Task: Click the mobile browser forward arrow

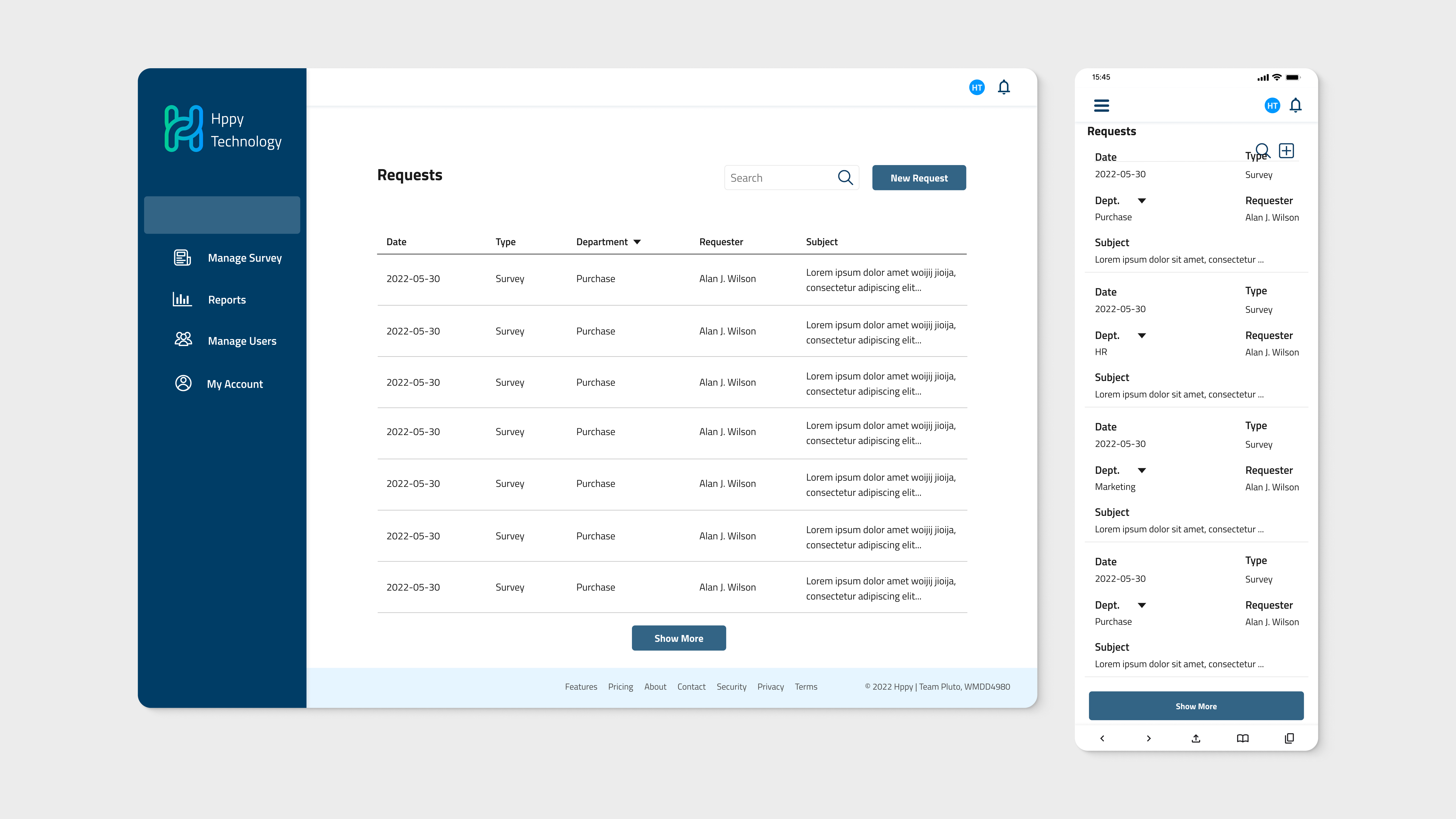Action: tap(1149, 738)
